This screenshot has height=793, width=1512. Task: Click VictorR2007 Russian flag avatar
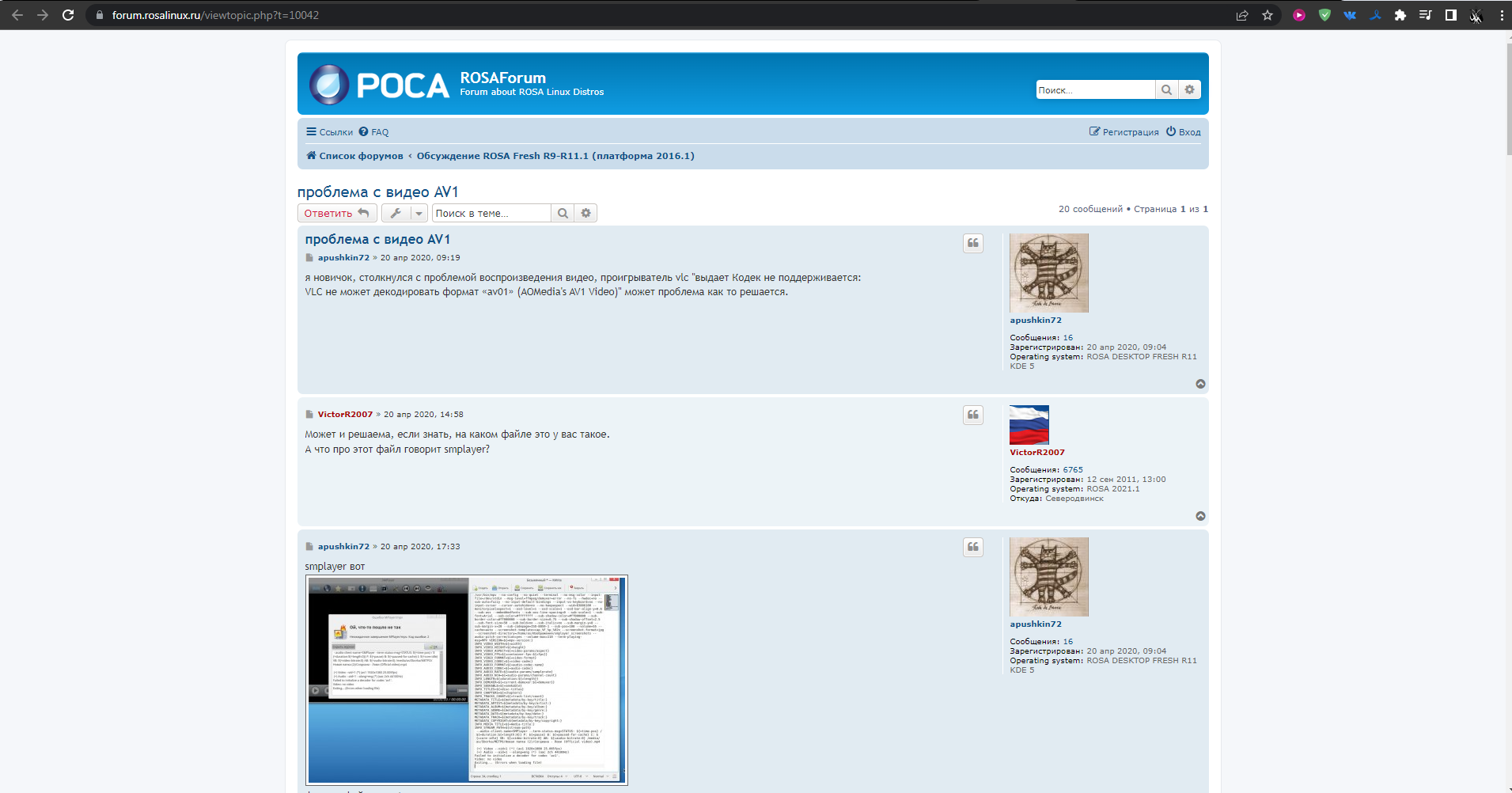point(1029,425)
